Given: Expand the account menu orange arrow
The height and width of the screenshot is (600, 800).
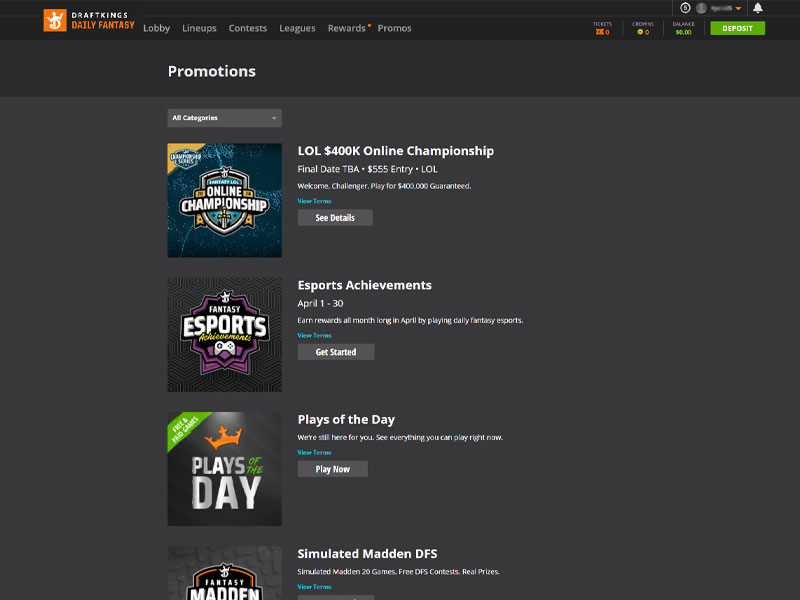Looking at the screenshot, I should click(738, 9).
